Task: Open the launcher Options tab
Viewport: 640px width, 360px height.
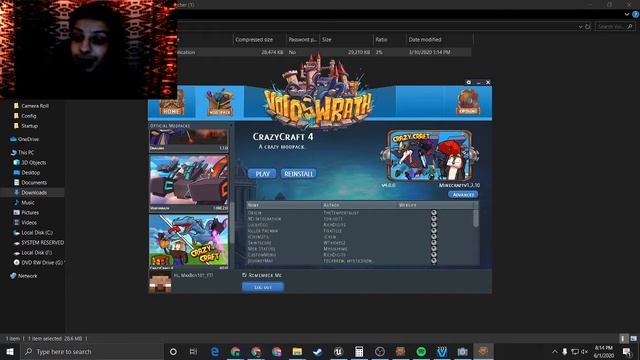Action: click(468, 102)
